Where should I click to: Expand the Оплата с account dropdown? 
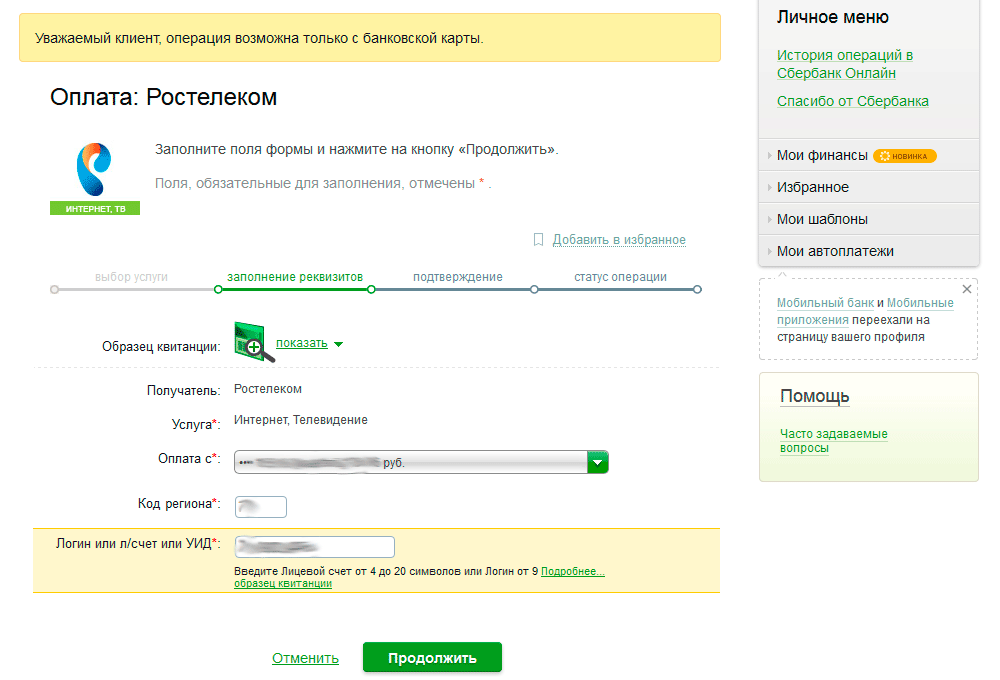pyautogui.click(x=597, y=462)
